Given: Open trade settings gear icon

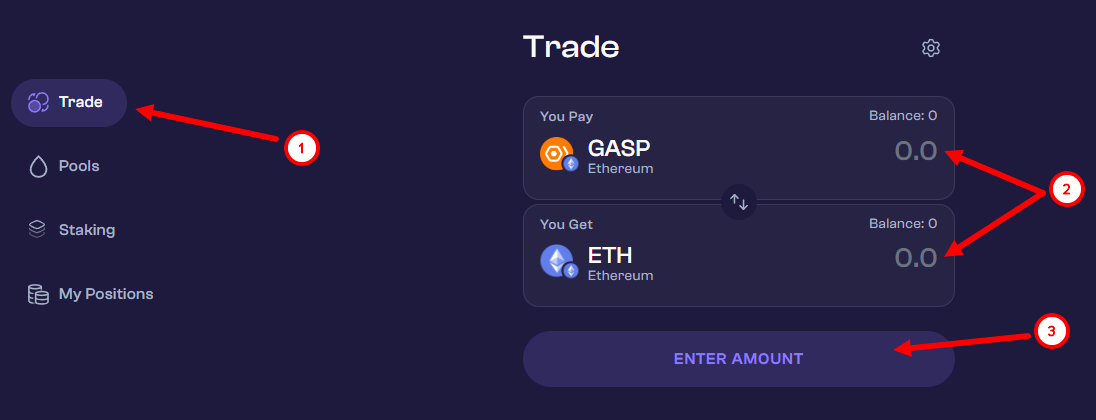Looking at the screenshot, I should (930, 48).
